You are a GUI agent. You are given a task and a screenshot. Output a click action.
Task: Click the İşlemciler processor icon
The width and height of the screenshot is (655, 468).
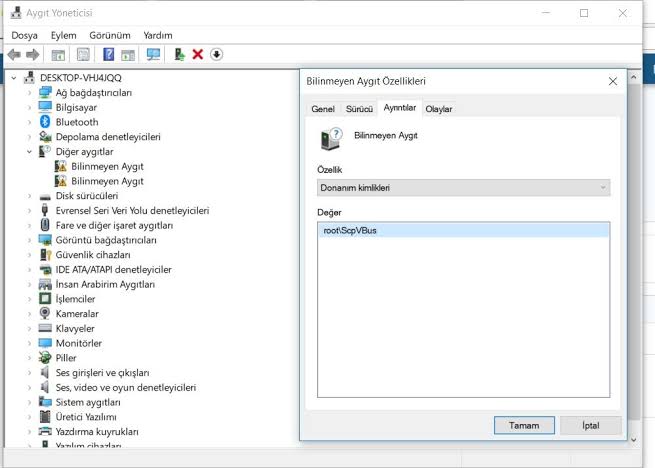coord(45,298)
